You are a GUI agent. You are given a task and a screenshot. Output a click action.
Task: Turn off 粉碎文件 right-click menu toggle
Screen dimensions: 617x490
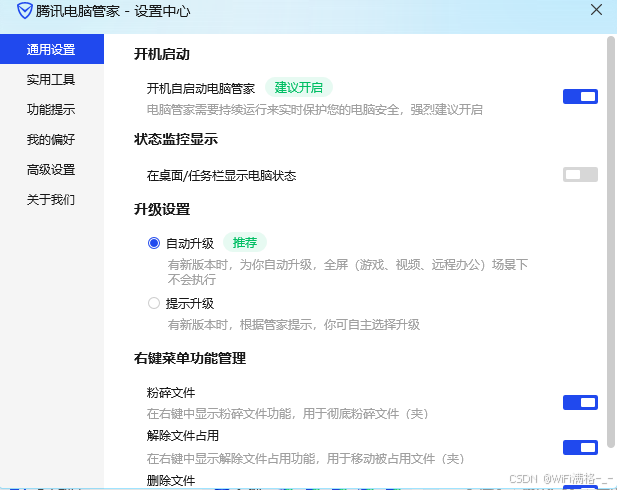[580, 402]
